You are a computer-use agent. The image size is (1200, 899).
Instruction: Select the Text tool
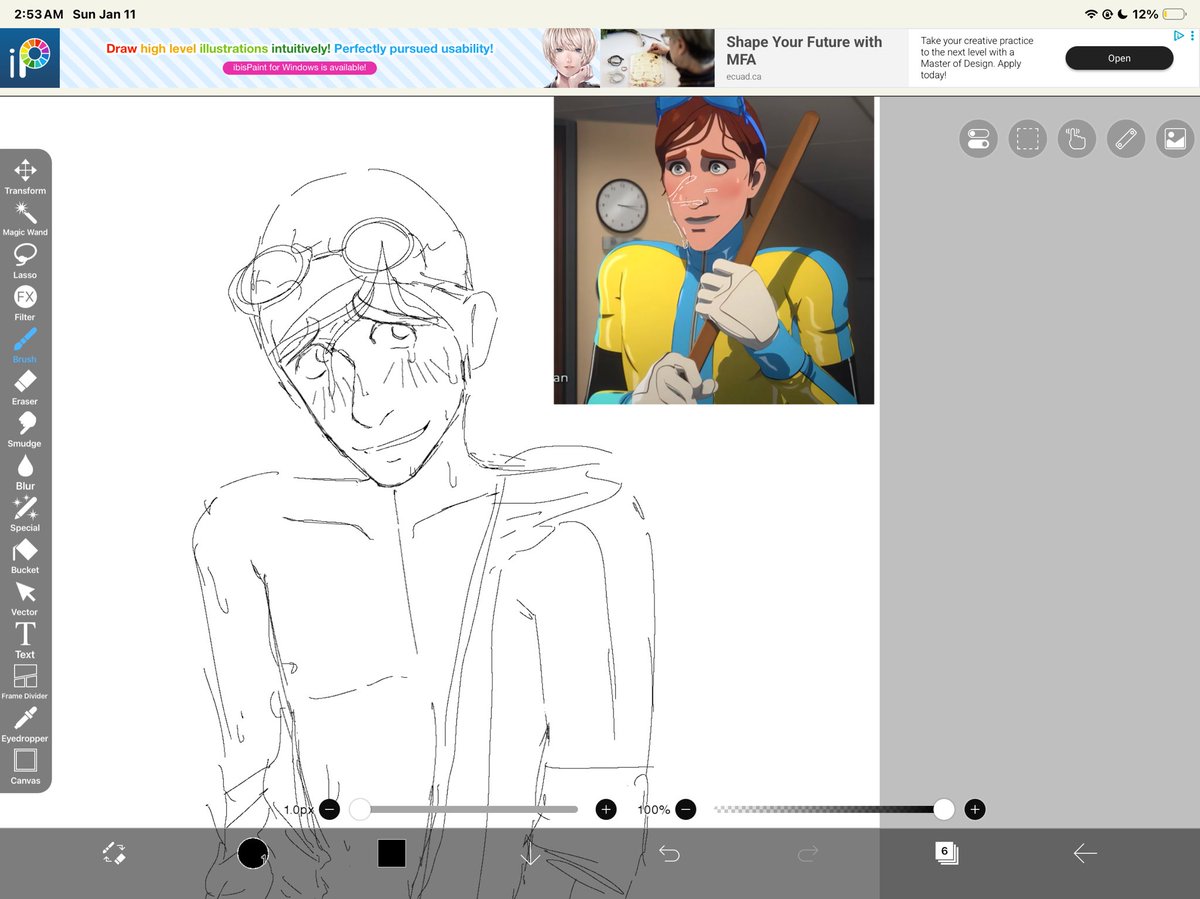click(25, 639)
